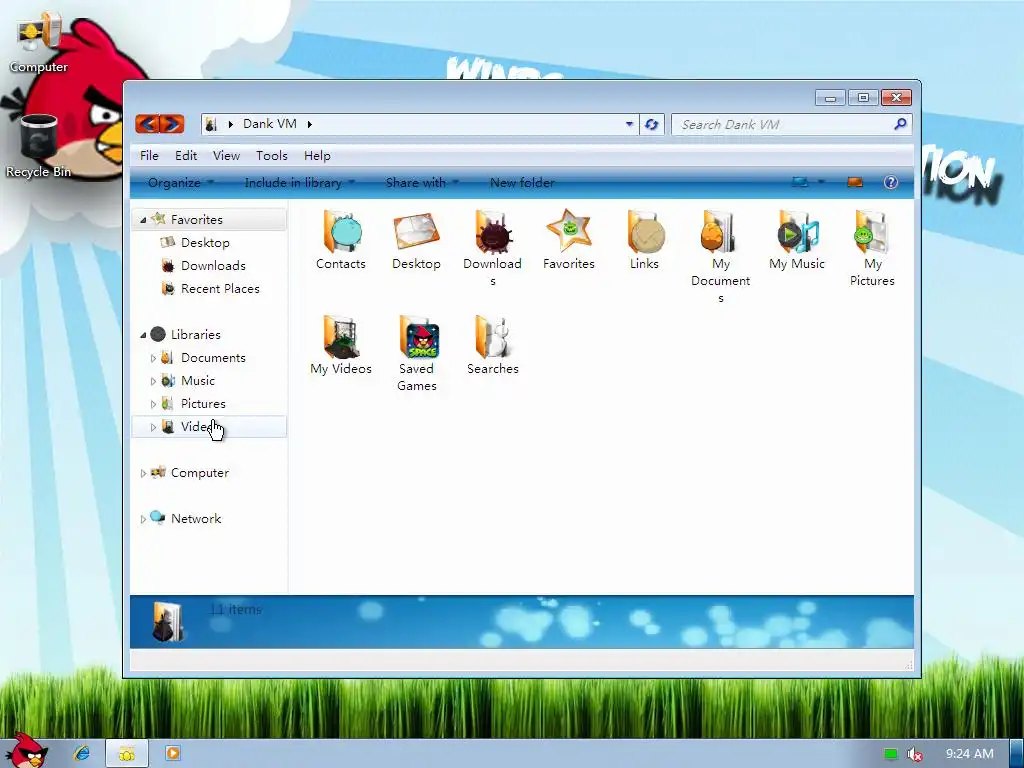Open the Angry Birds Start button
The height and width of the screenshot is (768, 1024).
tap(26, 750)
